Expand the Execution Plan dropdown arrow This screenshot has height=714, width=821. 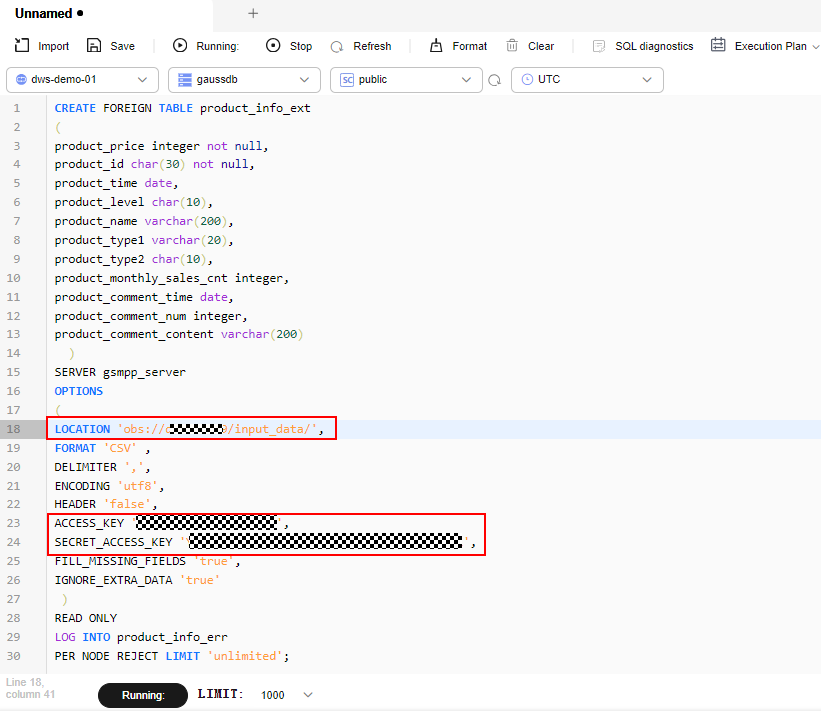point(815,46)
